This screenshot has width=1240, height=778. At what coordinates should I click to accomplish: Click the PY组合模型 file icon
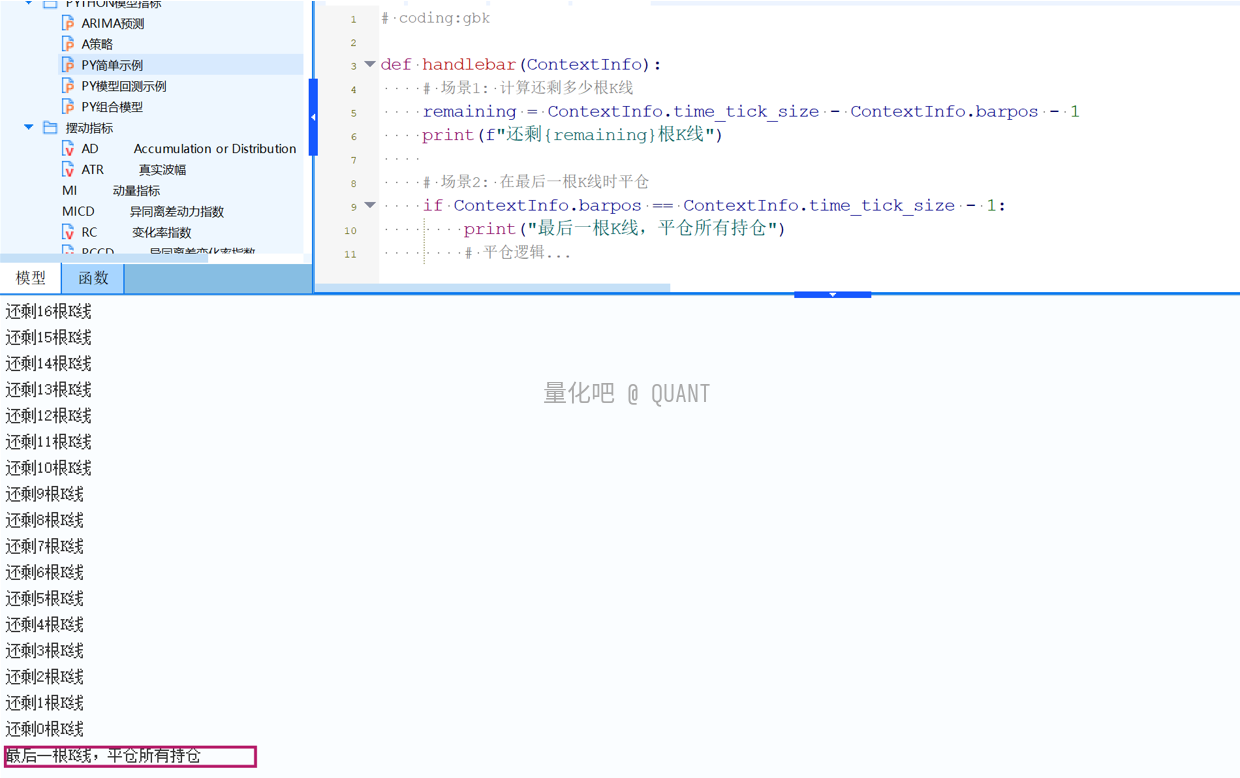(68, 107)
